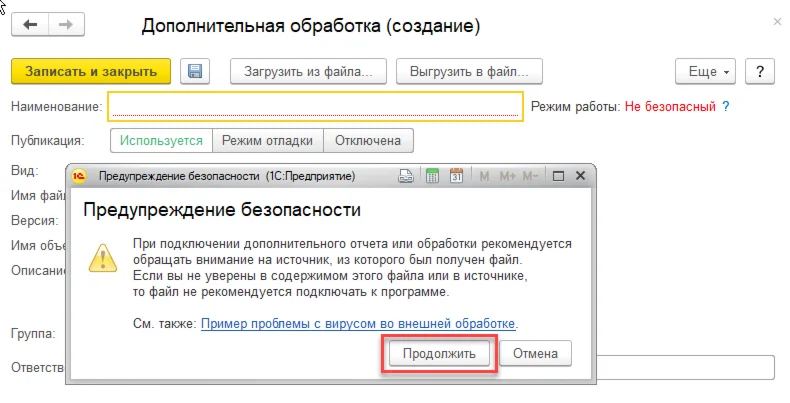Click the printer icon in dialog titlebar
The height and width of the screenshot is (403, 790).
pyautogui.click(x=406, y=176)
